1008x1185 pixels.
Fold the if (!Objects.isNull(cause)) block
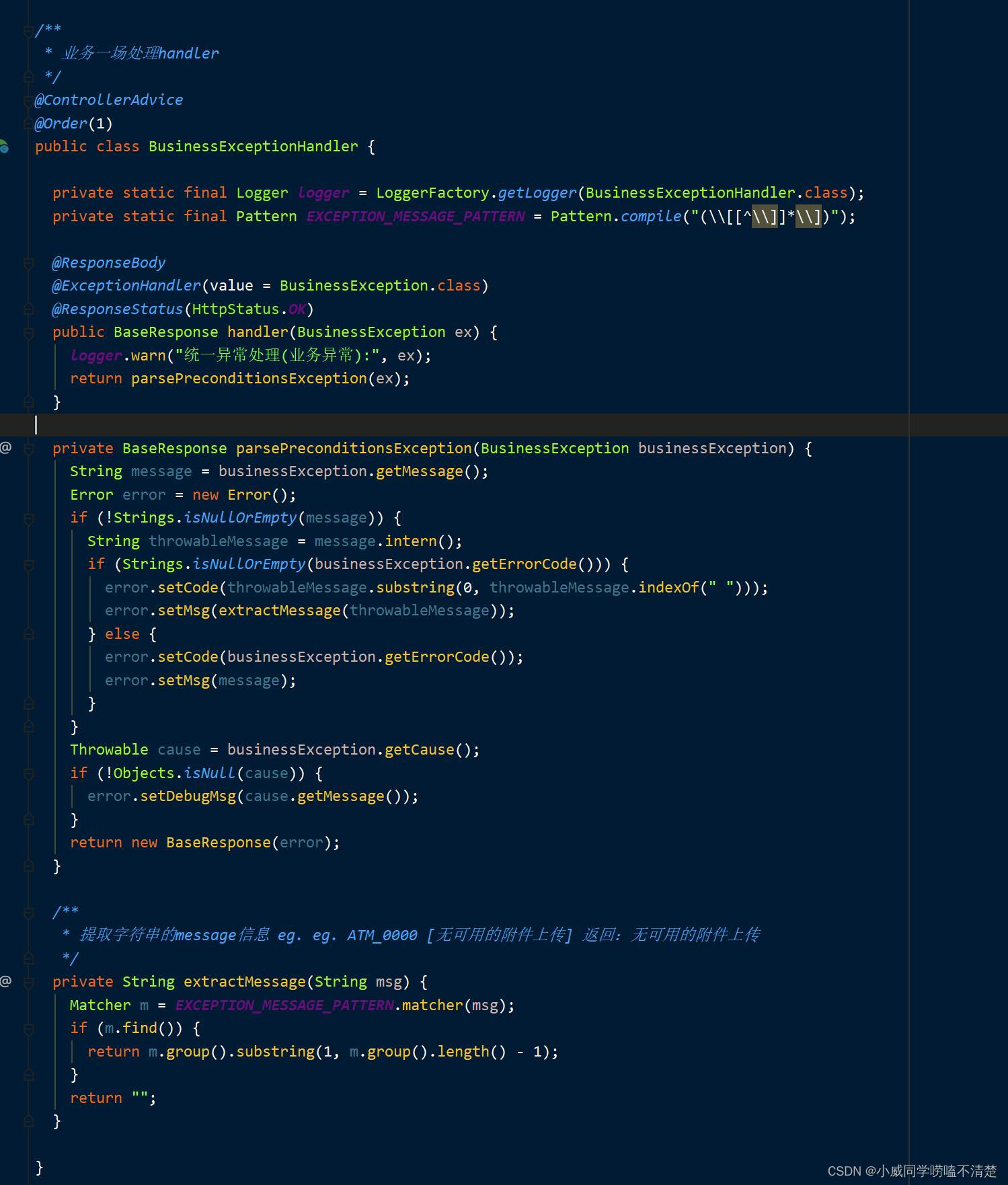pos(28,773)
